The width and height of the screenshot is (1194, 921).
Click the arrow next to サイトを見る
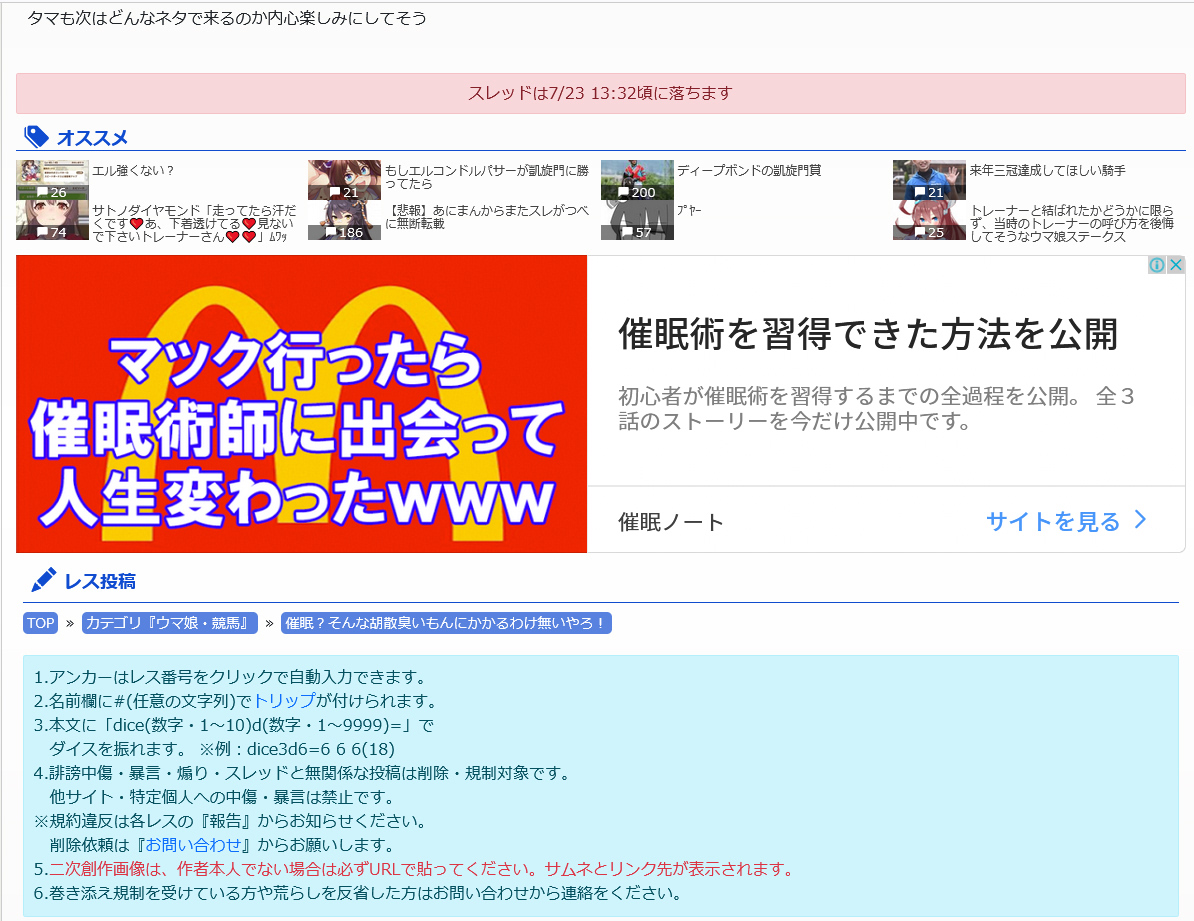[x=1140, y=520]
